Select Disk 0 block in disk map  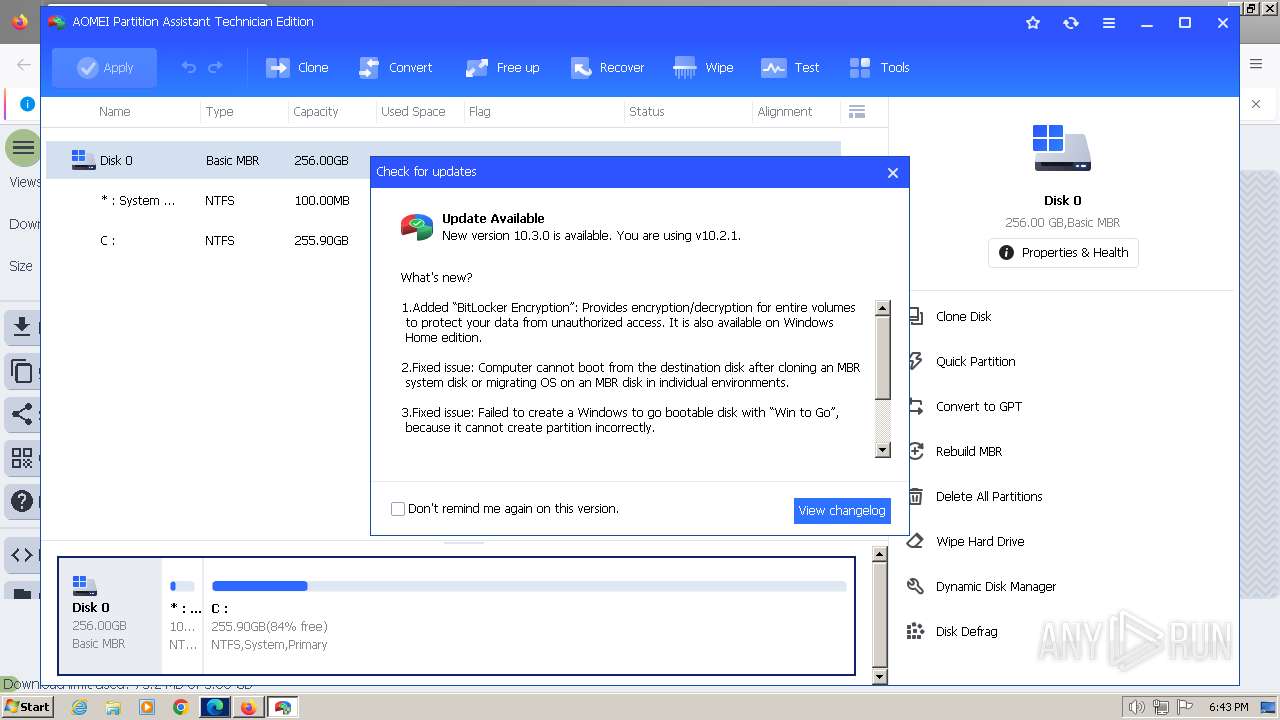point(110,615)
